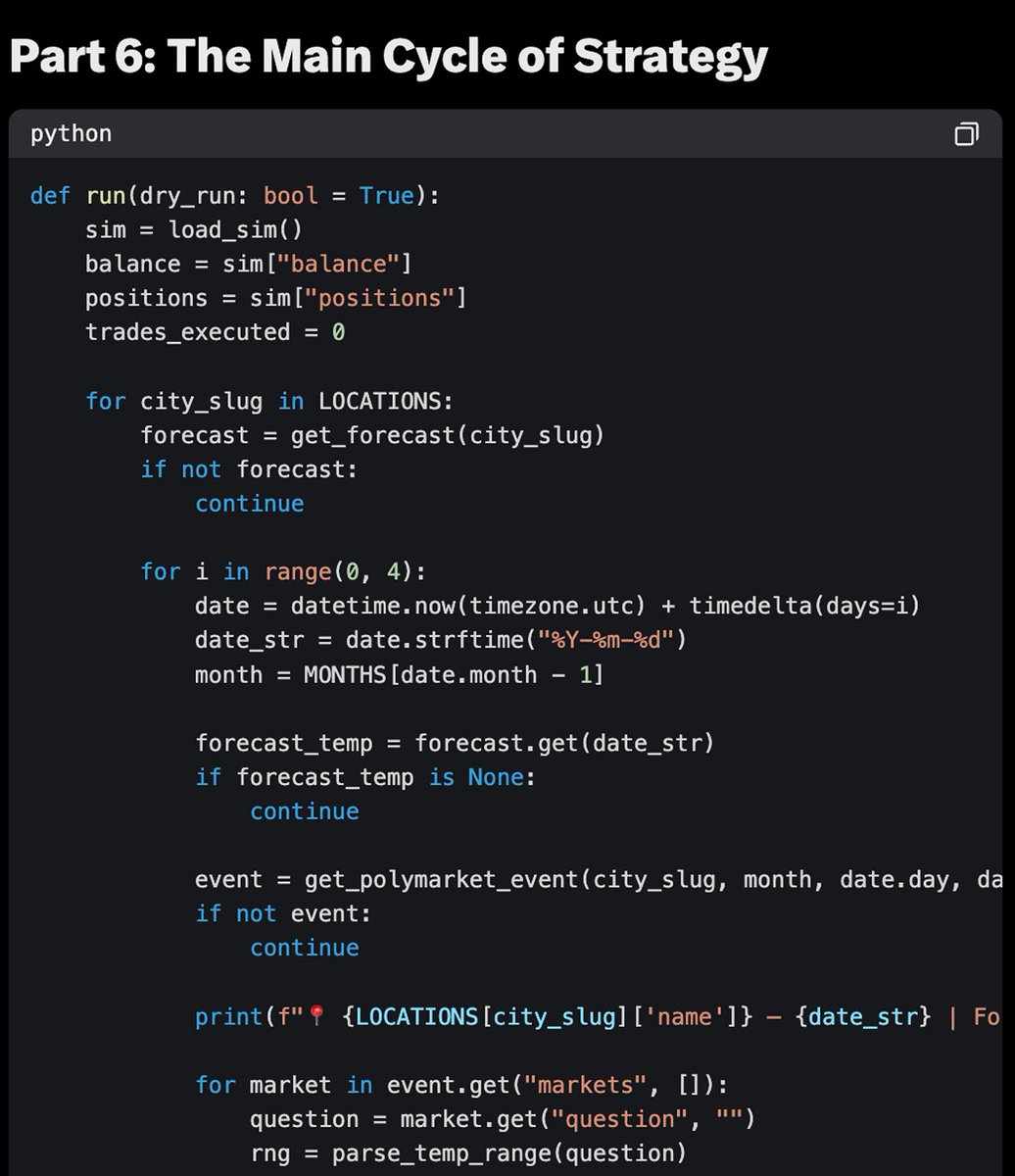The height and width of the screenshot is (1176, 1015).
Task: Copy the python code block
Action: [x=966, y=134]
